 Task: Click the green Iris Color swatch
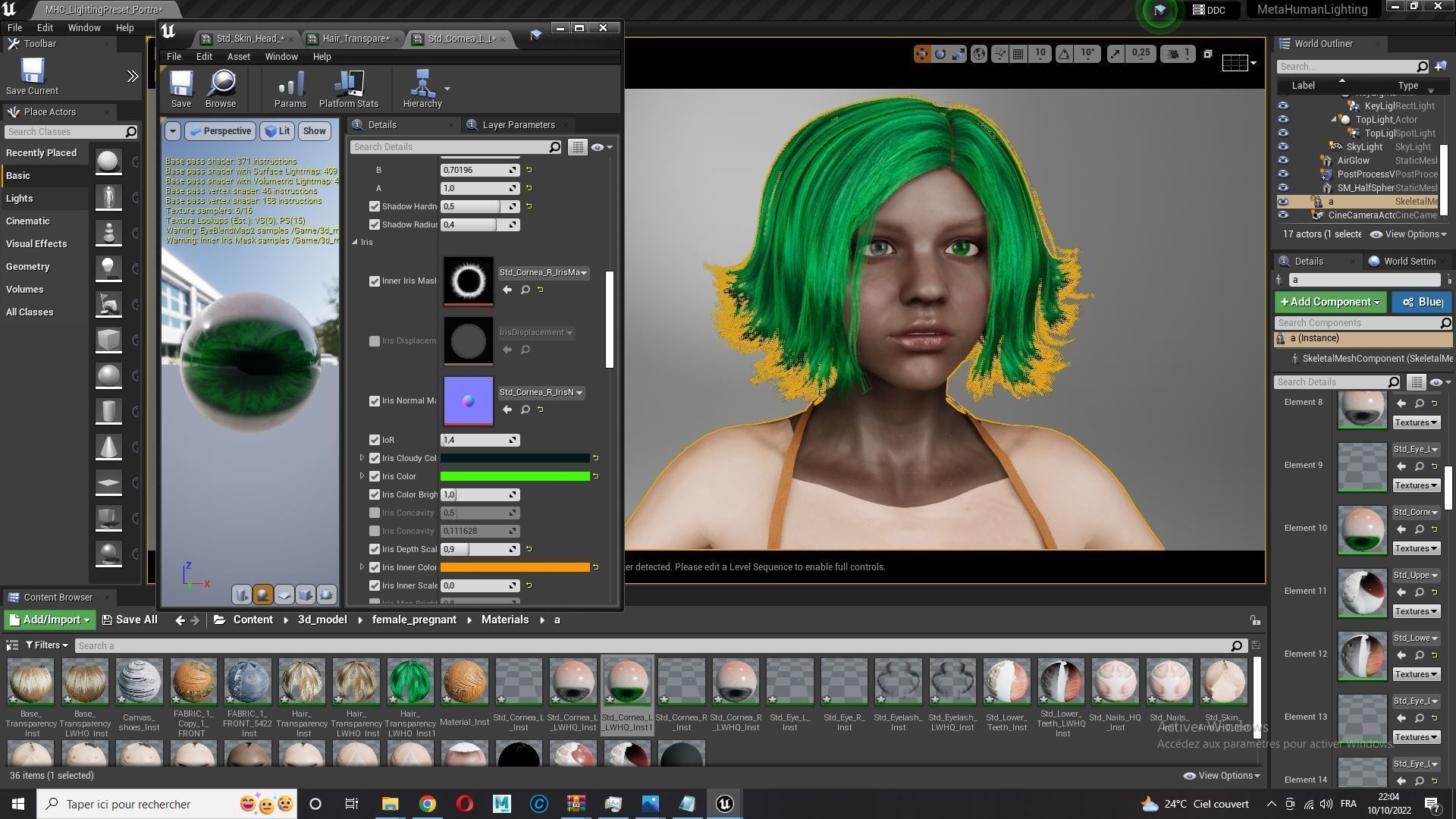tap(515, 477)
